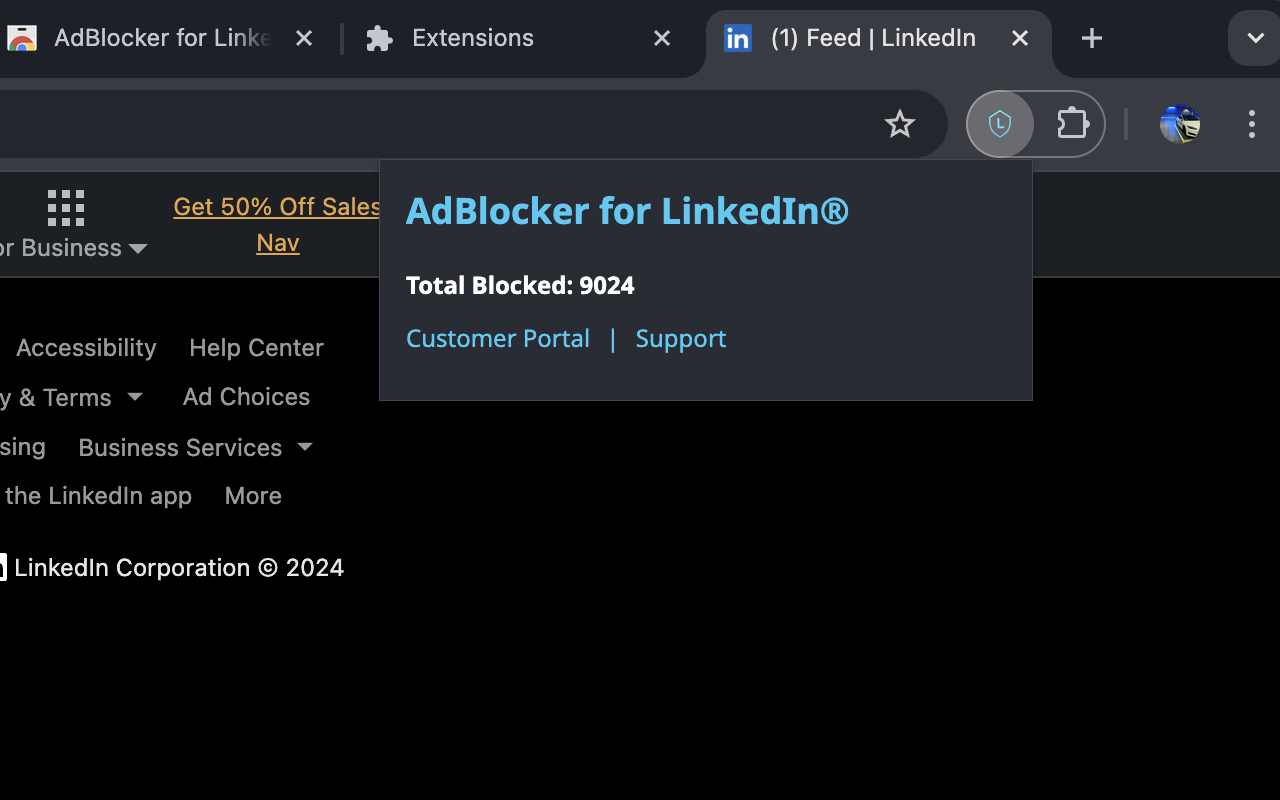Open a new tab with the plus icon
1280x800 pixels.
(x=1091, y=38)
